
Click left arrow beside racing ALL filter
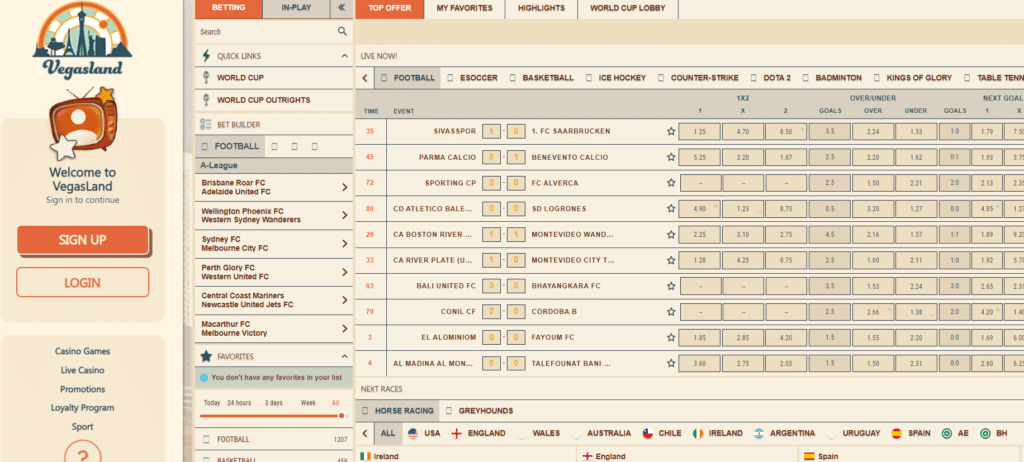365,433
